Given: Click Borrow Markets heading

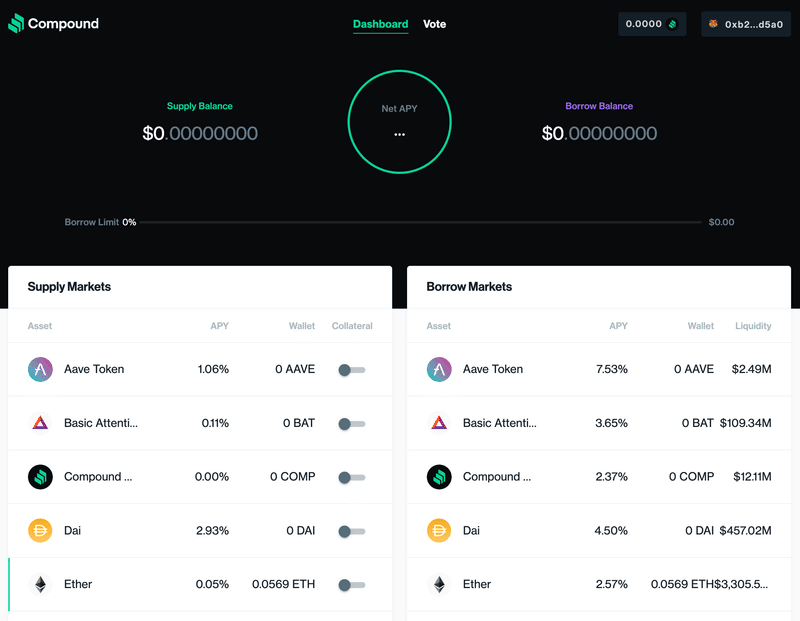Looking at the screenshot, I should point(469,287).
